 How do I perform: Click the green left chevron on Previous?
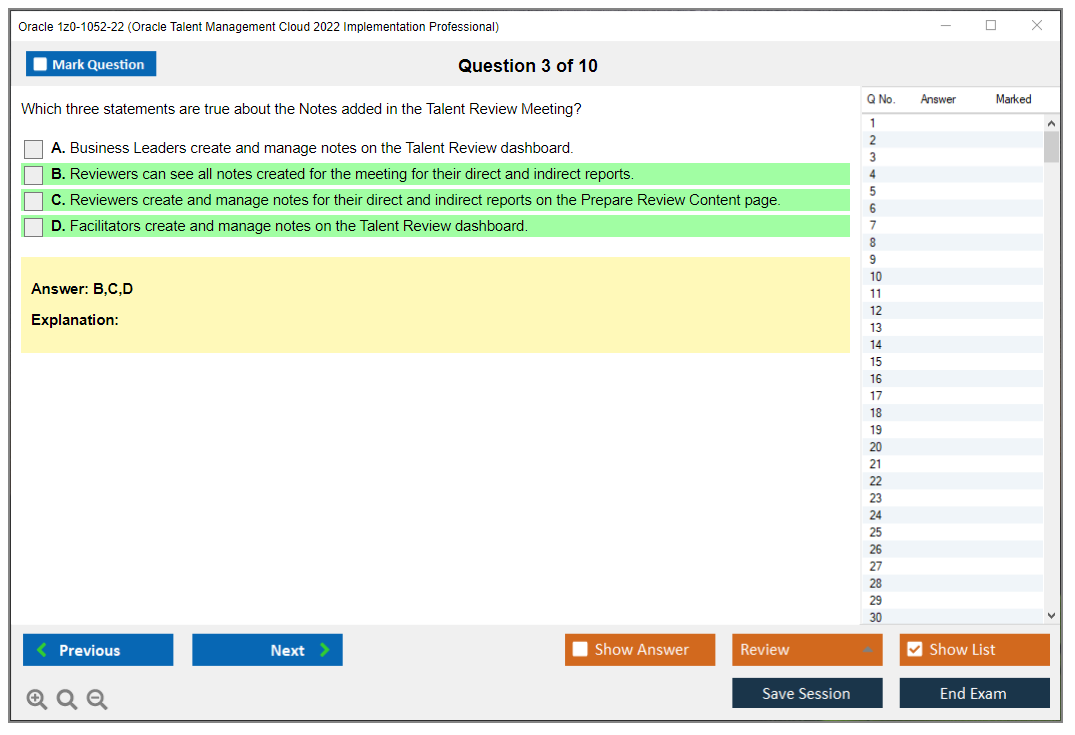coord(40,650)
